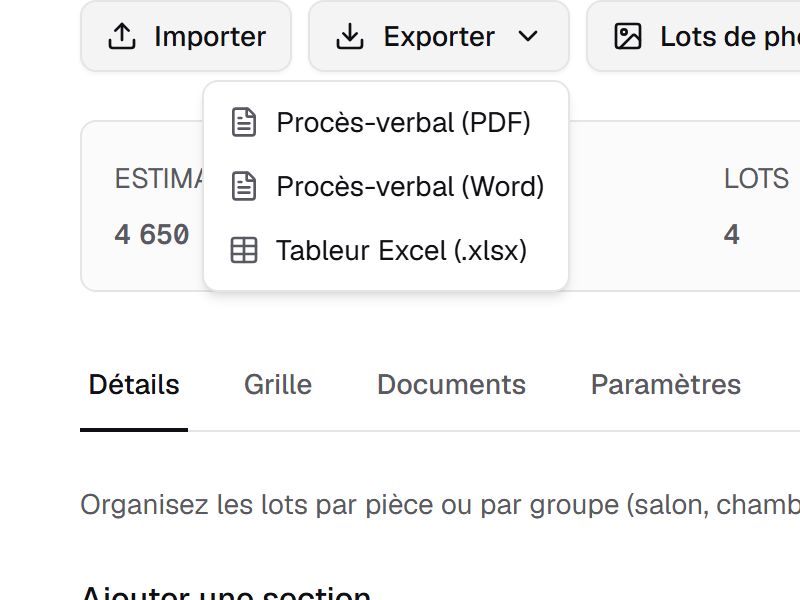Viewport: 800px width, 600px height.
Task: Choose Procès-verbal (Word) export option
Action: [386, 186]
